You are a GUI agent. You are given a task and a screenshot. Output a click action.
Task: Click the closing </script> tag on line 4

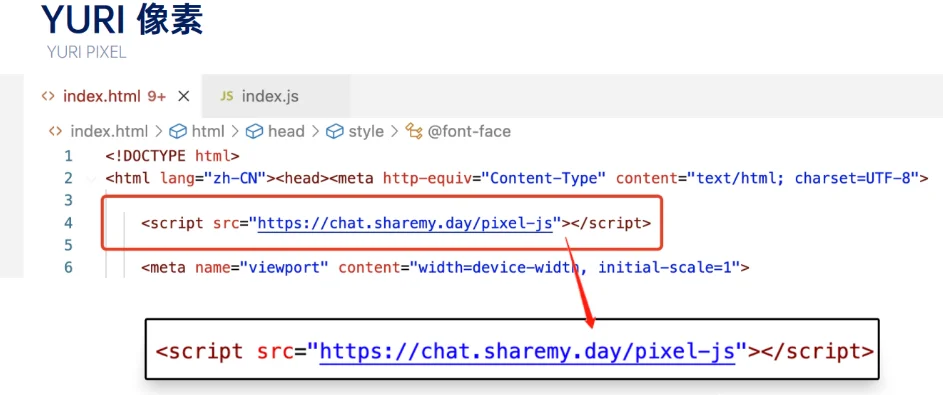tap(610, 224)
